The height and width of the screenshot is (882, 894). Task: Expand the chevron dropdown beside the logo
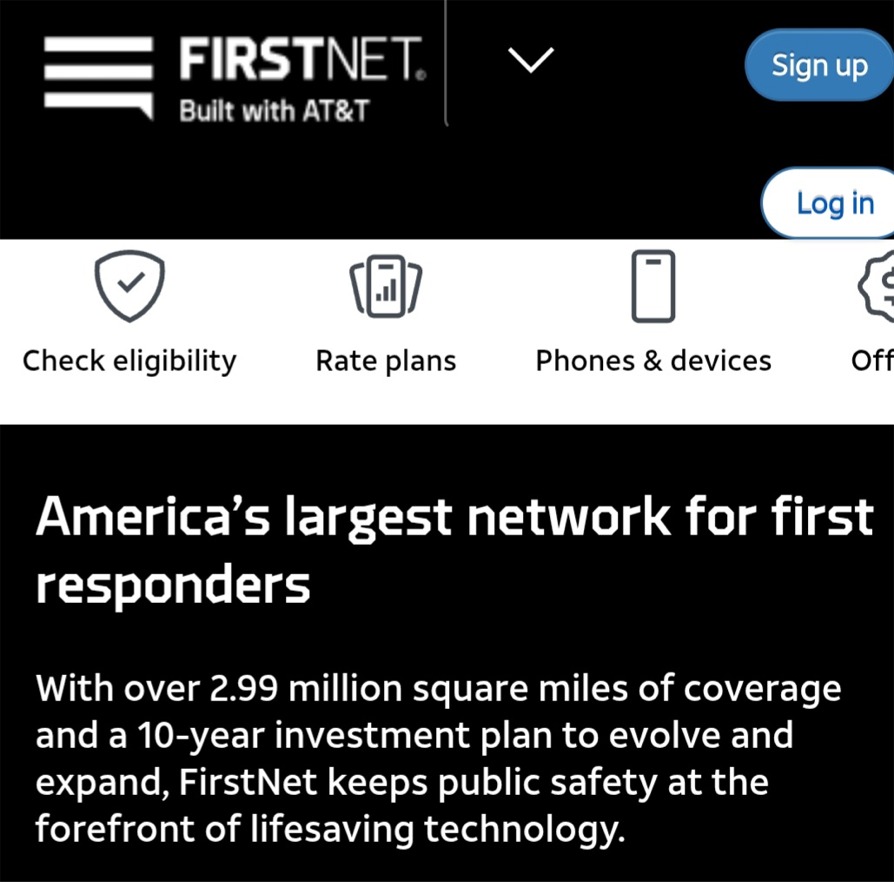point(531,60)
